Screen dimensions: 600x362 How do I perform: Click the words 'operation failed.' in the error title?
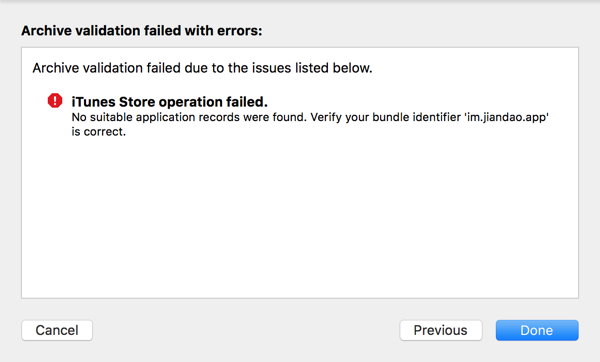point(213,102)
